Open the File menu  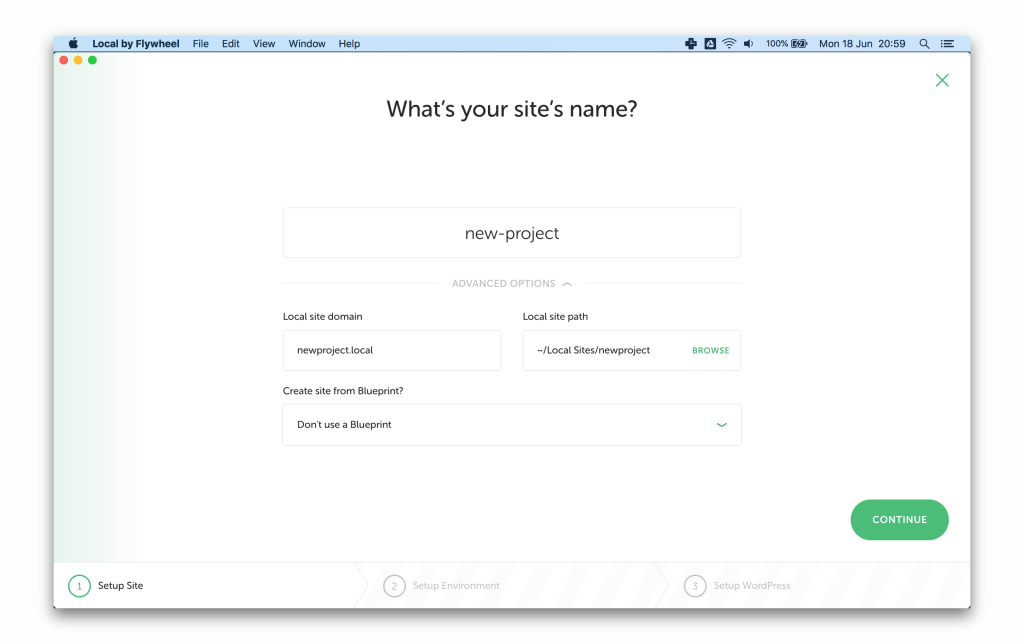(200, 44)
